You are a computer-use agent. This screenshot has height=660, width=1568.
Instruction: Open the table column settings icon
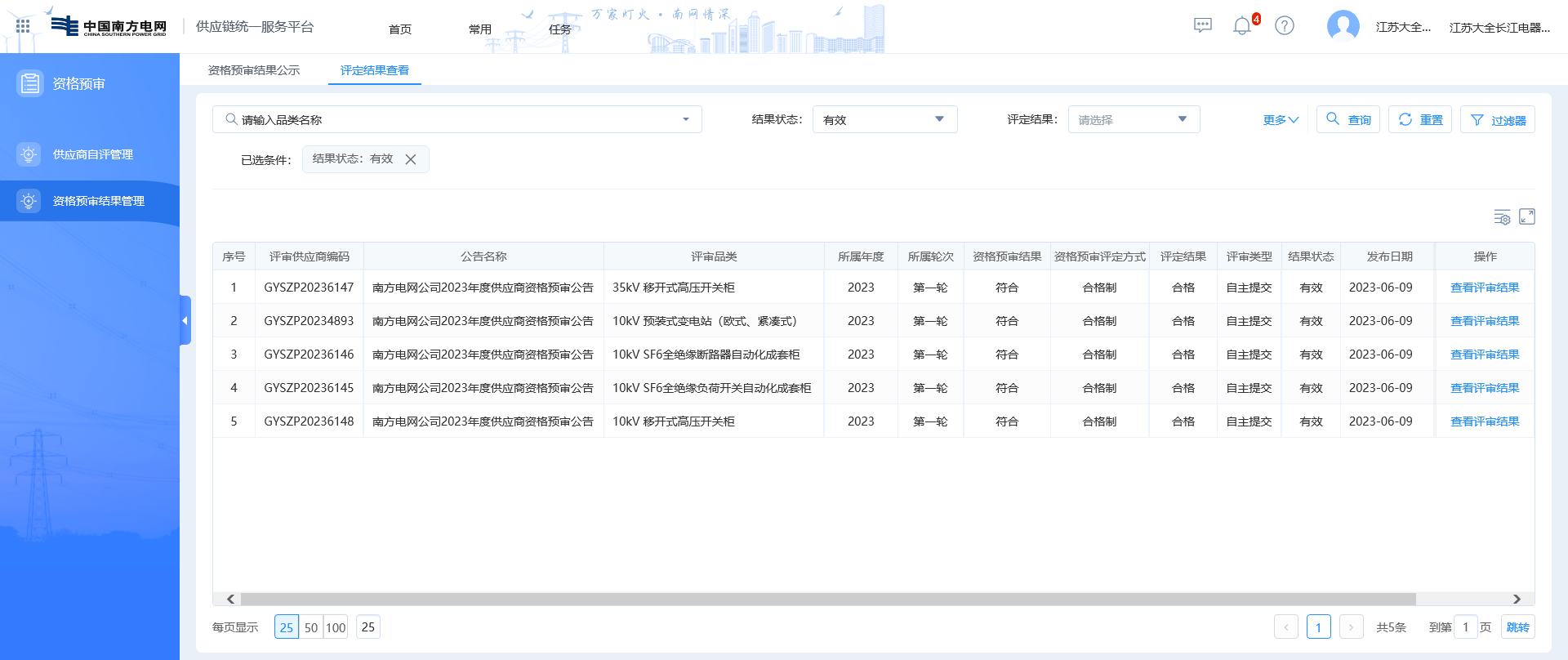1502,216
